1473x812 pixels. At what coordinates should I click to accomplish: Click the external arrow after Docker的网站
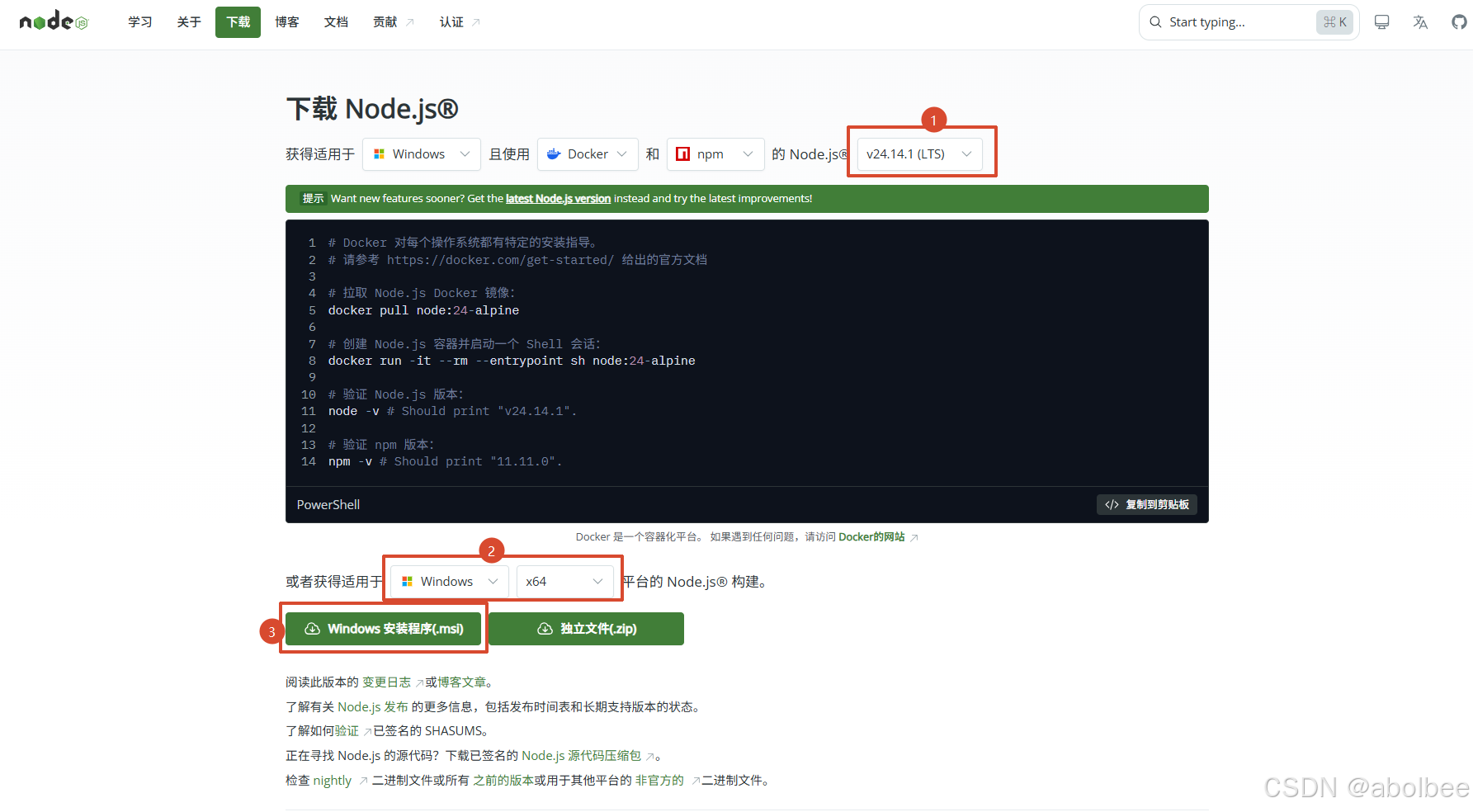point(914,538)
